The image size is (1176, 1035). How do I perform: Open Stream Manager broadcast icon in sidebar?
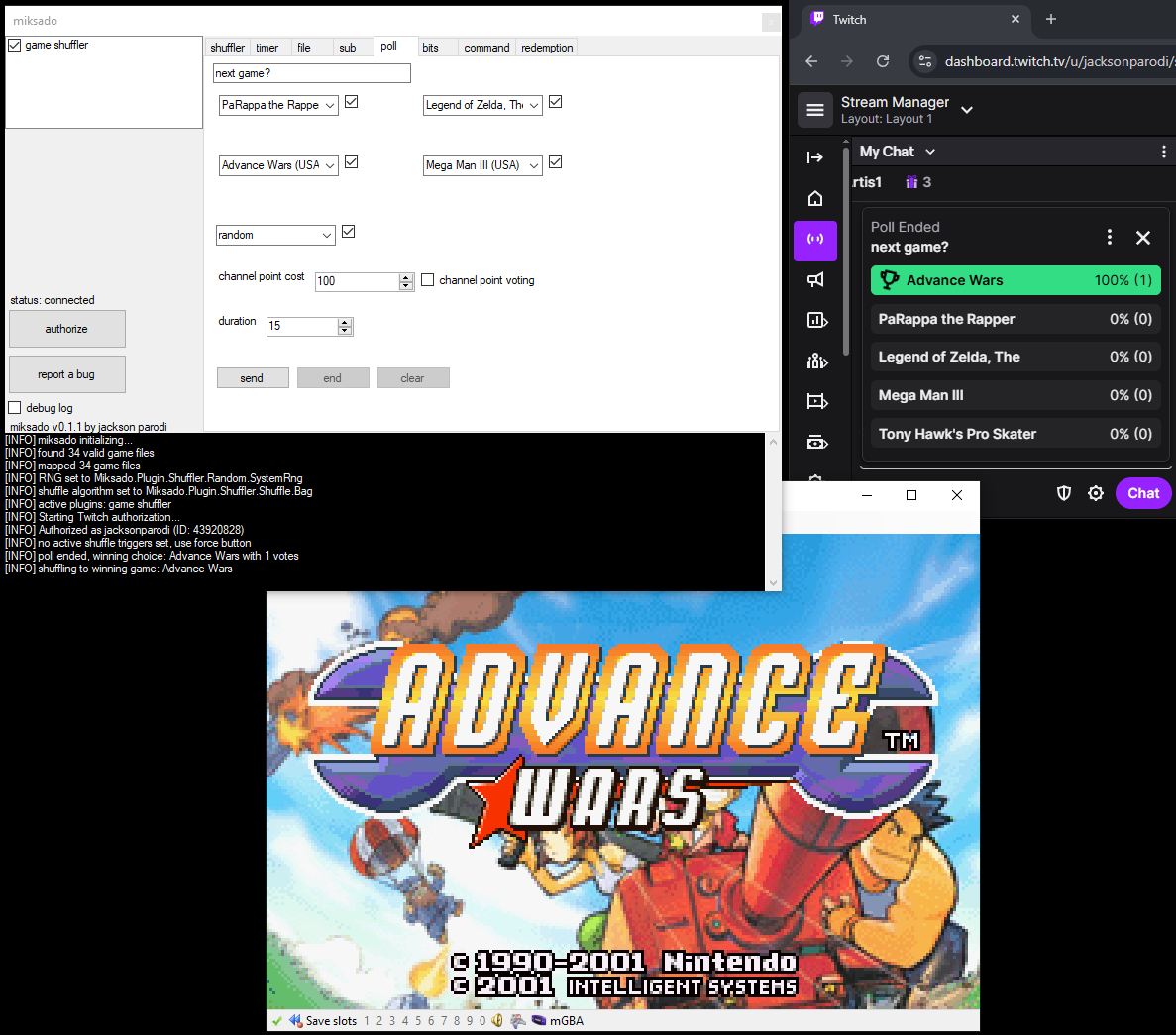click(815, 239)
